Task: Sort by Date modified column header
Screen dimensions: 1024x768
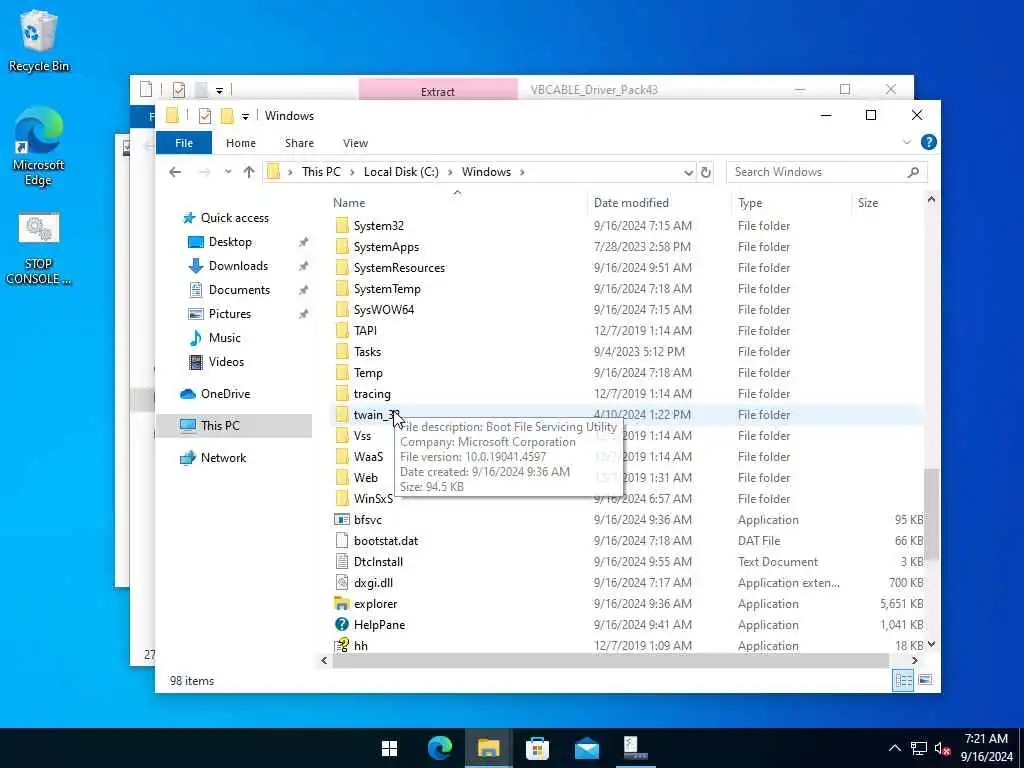Action: (659, 203)
